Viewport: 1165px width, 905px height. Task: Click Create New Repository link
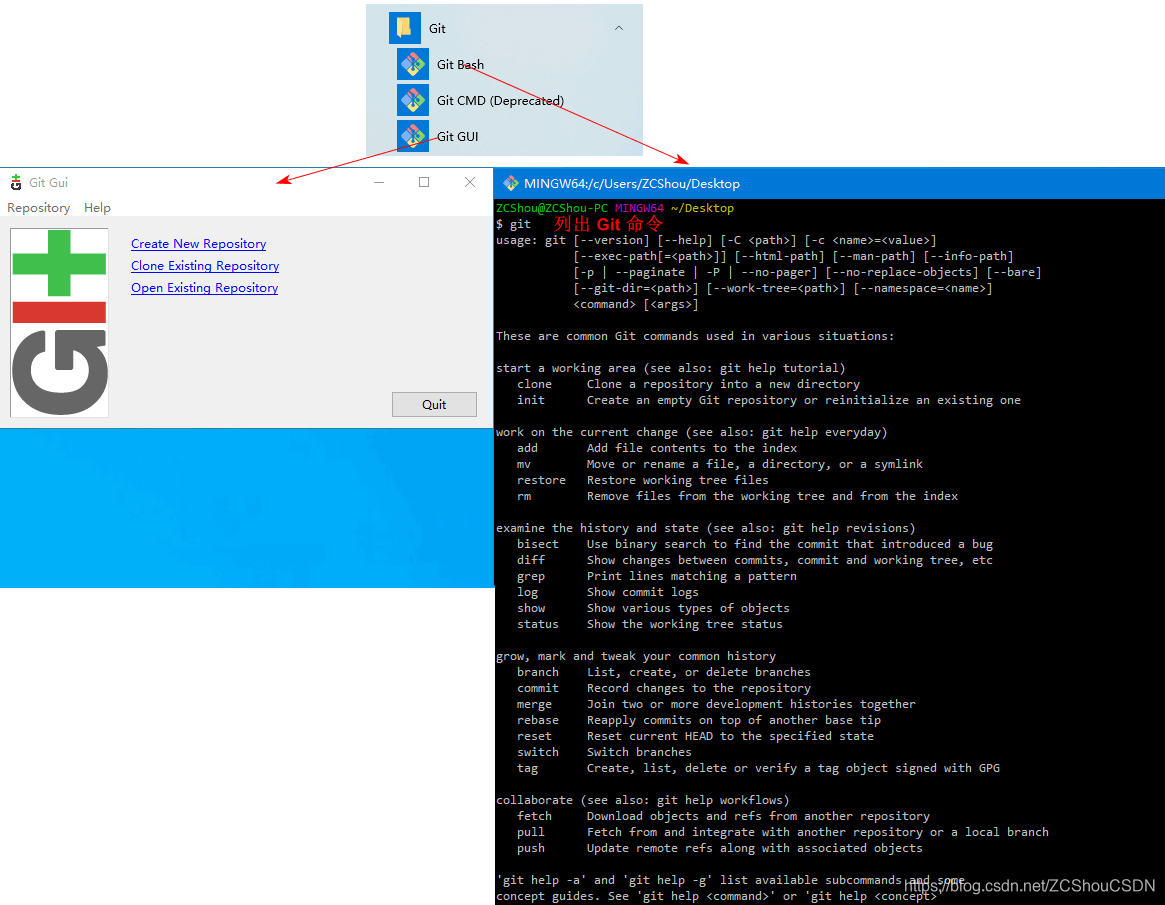[198, 244]
